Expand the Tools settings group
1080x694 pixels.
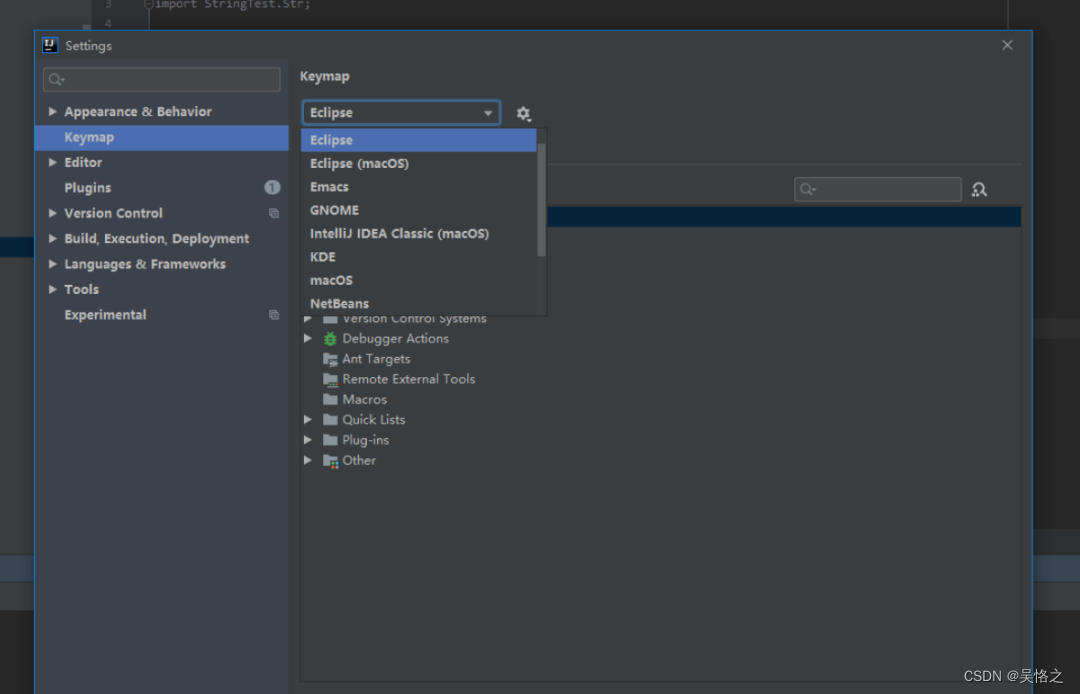point(52,289)
